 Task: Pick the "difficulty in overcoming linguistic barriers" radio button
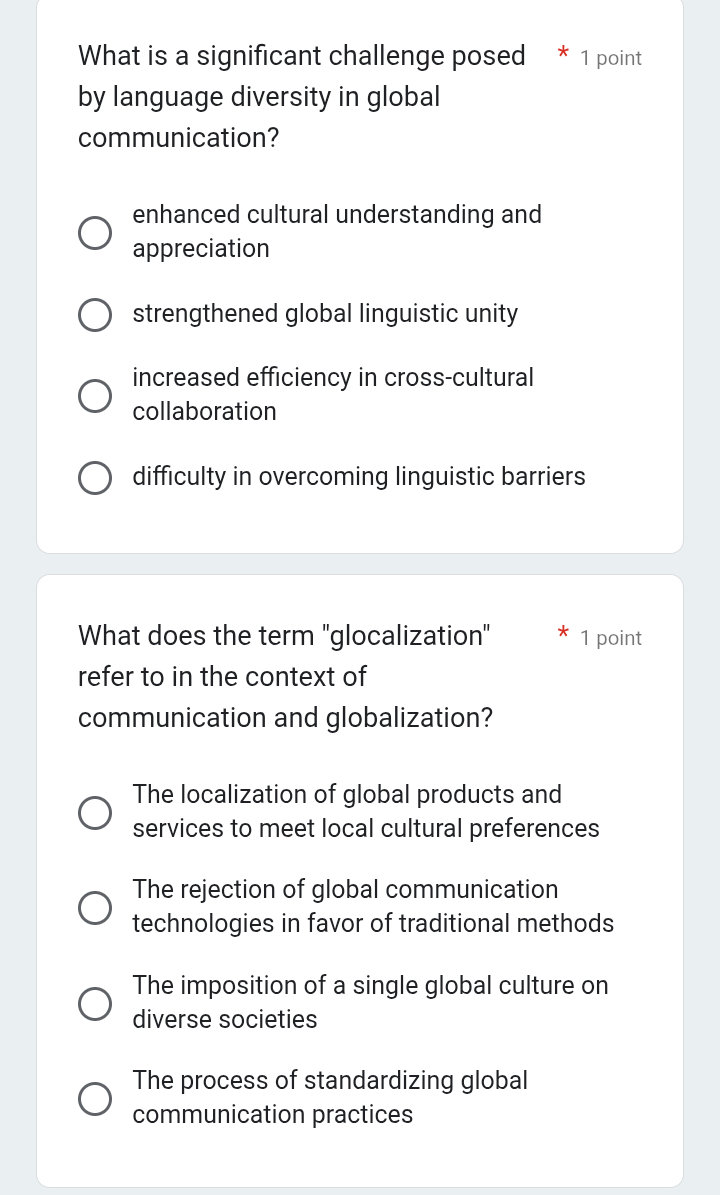[x=96, y=478]
